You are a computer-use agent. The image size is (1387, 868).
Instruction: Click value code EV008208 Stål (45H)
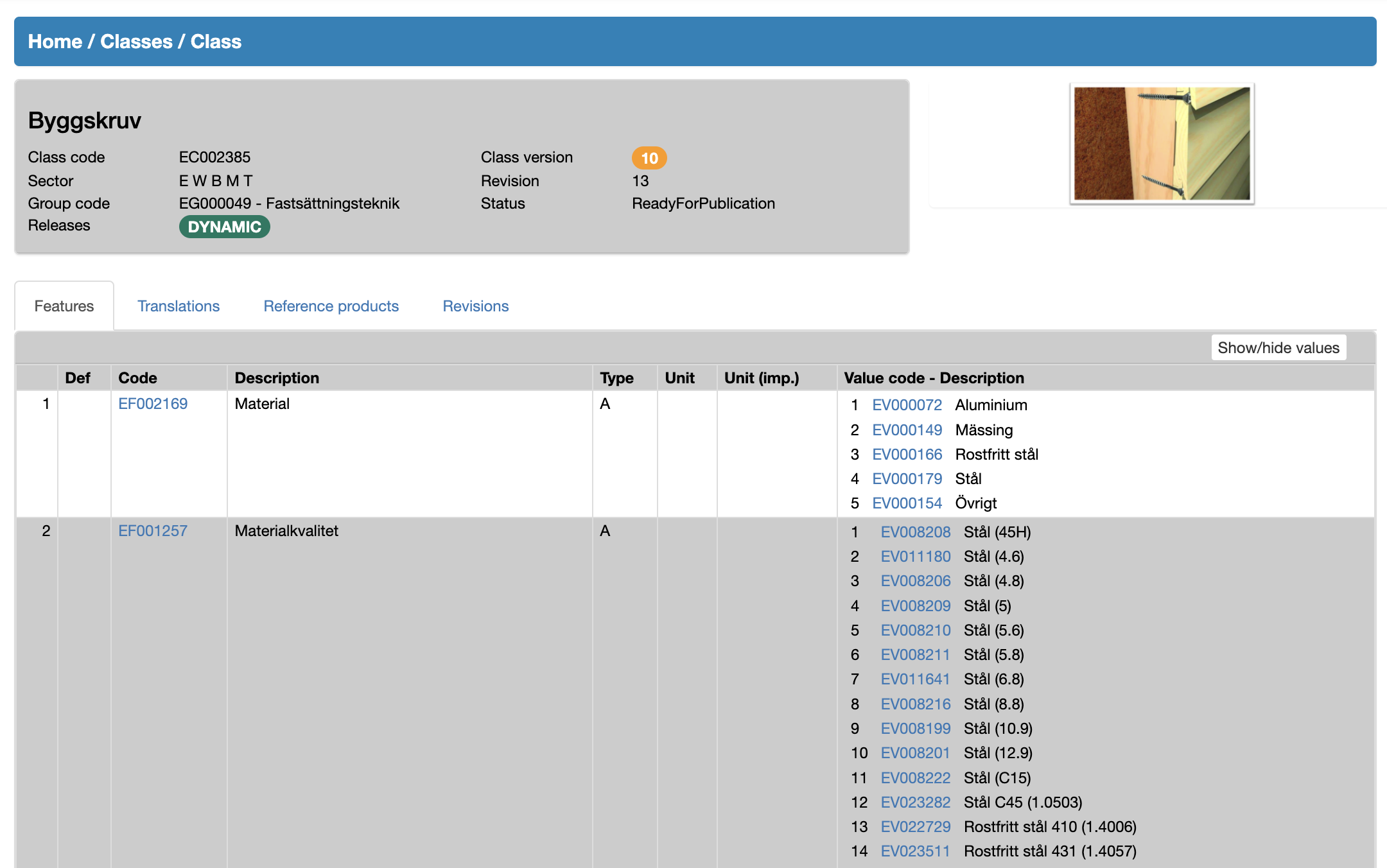tap(915, 532)
